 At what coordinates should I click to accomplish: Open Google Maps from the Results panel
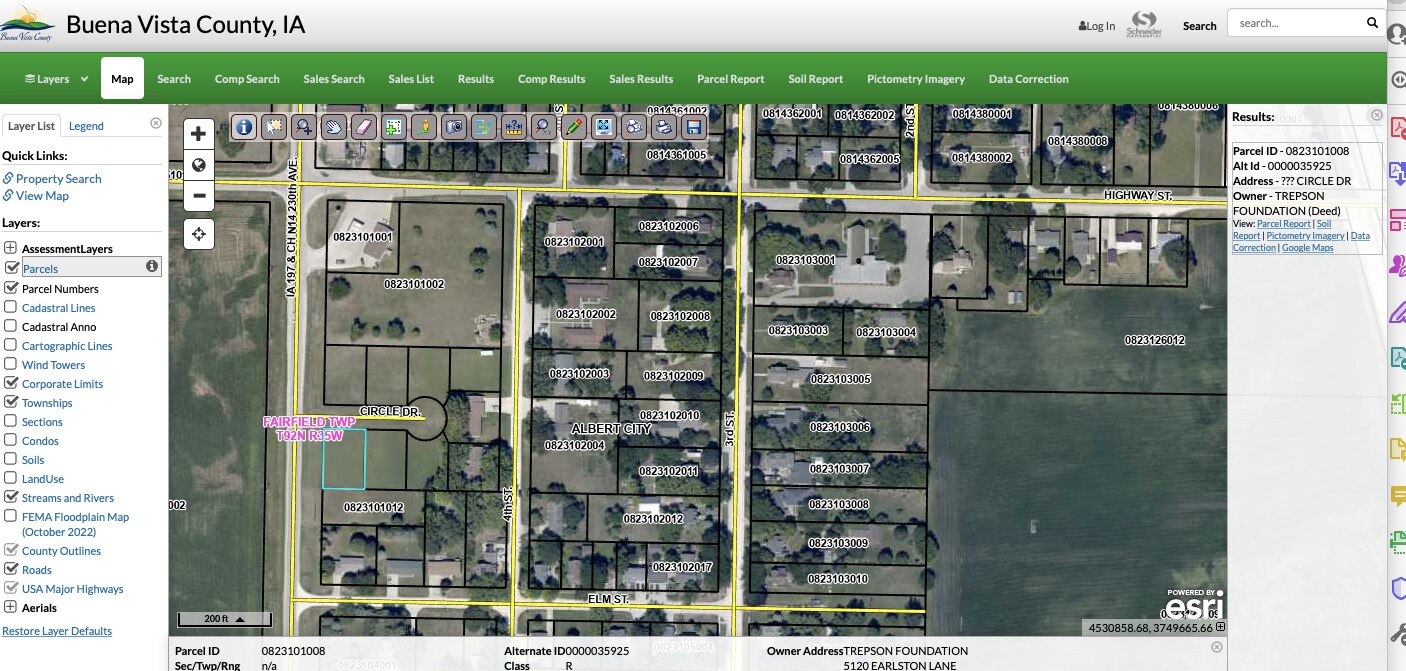click(x=1308, y=247)
